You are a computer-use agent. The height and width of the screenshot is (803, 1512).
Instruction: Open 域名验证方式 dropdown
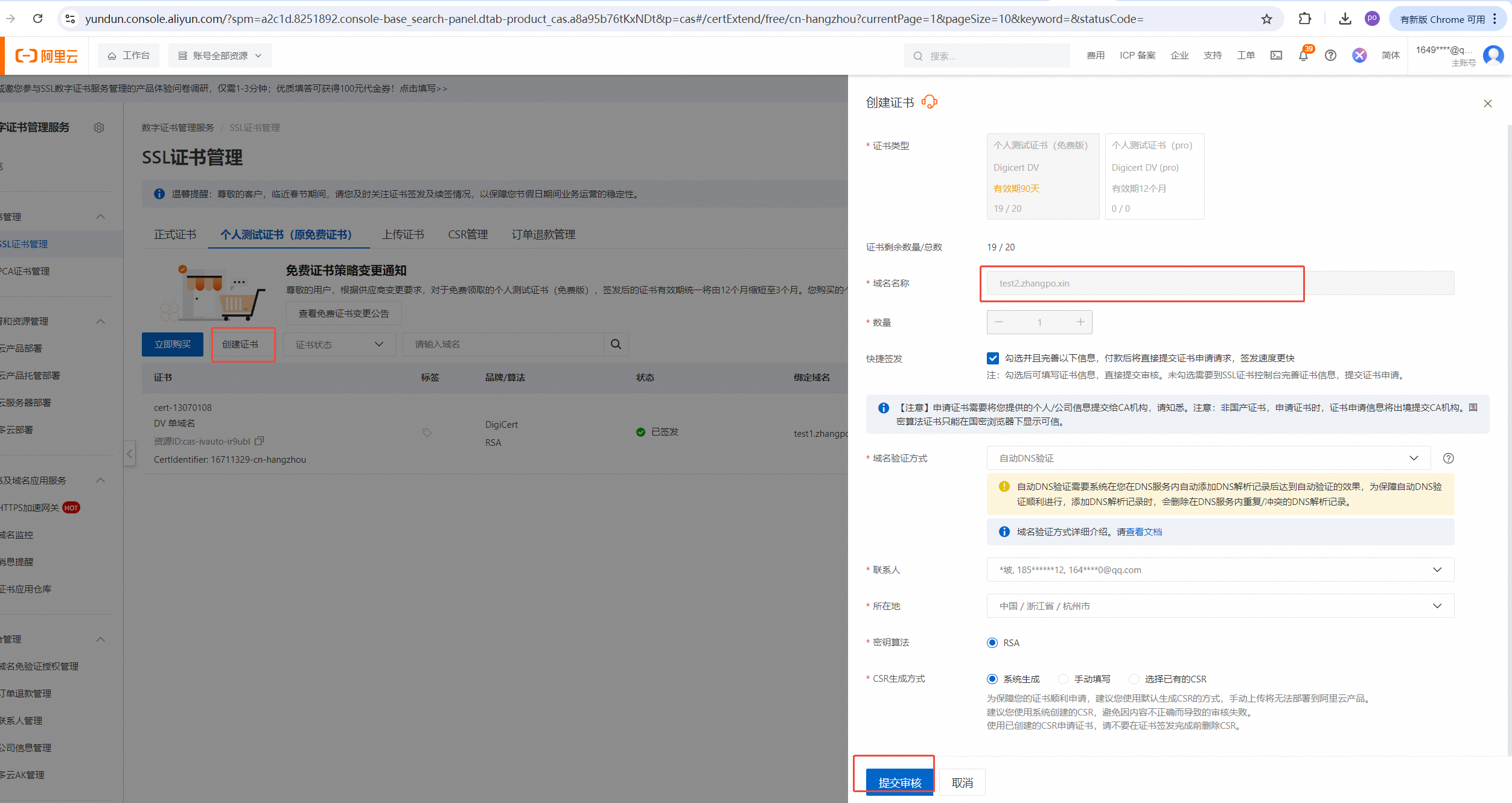tap(1208, 459)
